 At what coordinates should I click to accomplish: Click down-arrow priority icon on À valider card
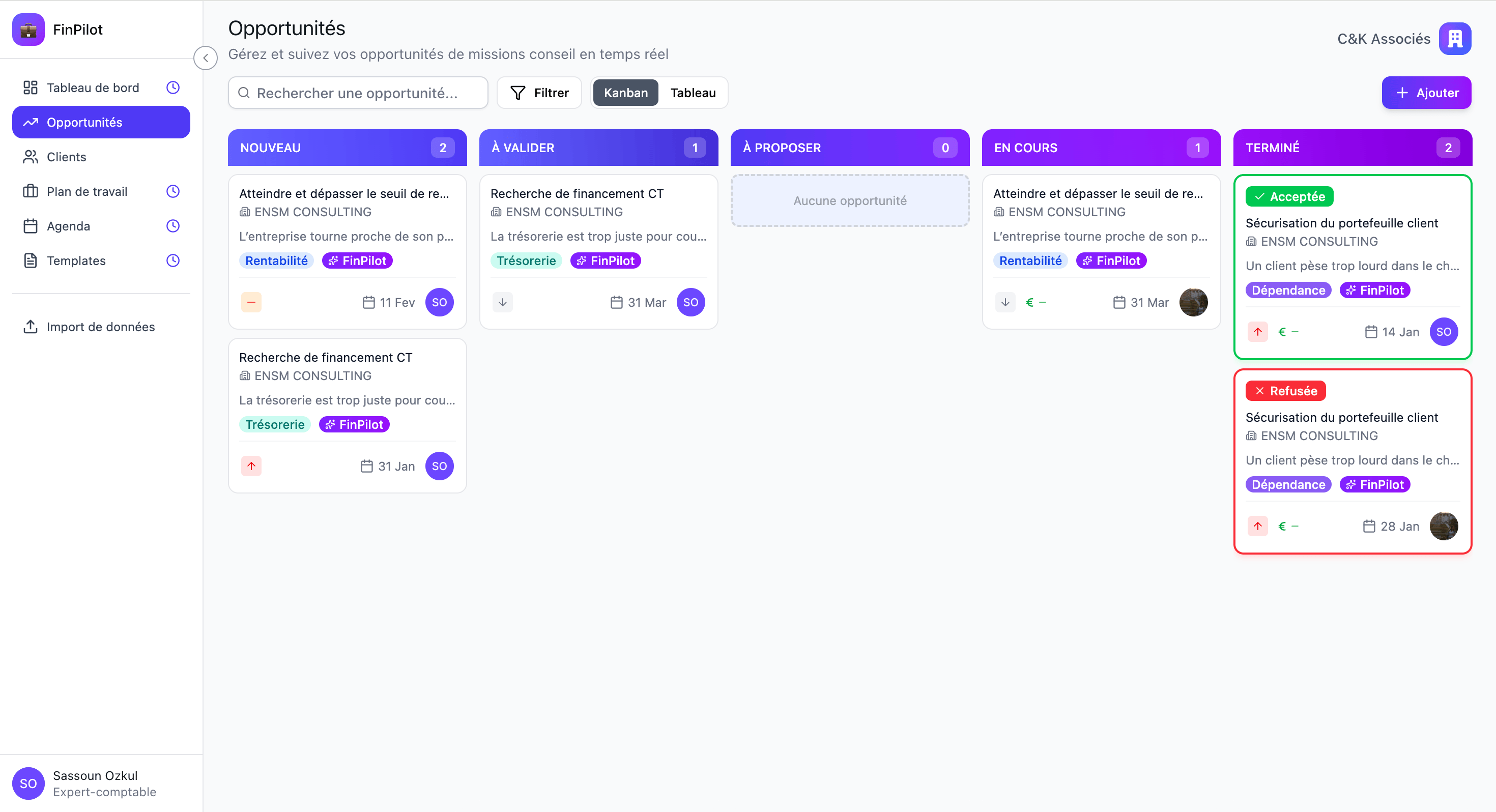click(x=502, y=302)
